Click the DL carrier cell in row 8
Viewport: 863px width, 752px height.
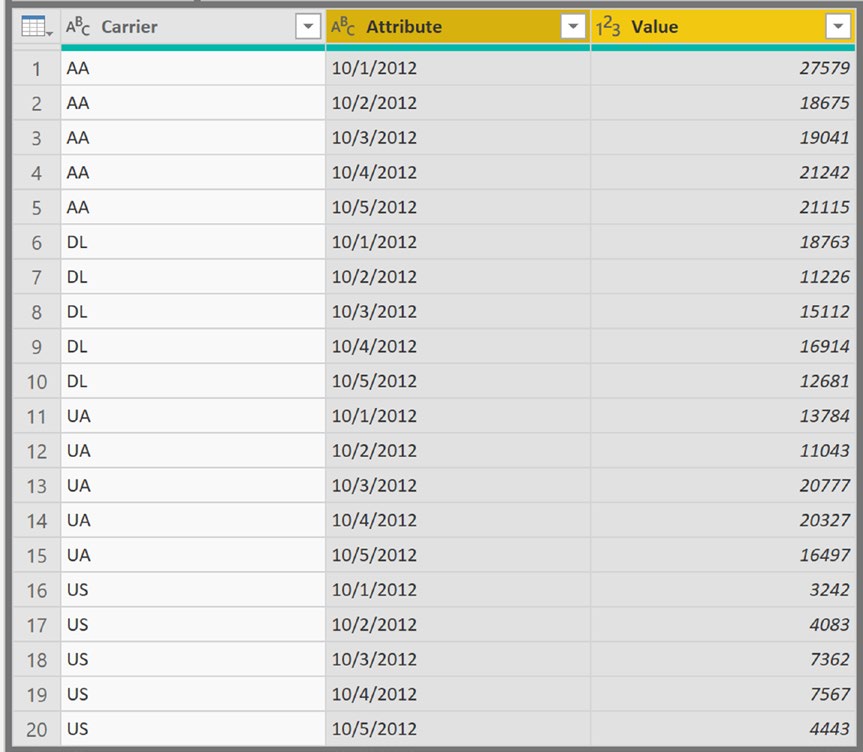[x=193, y=312]
